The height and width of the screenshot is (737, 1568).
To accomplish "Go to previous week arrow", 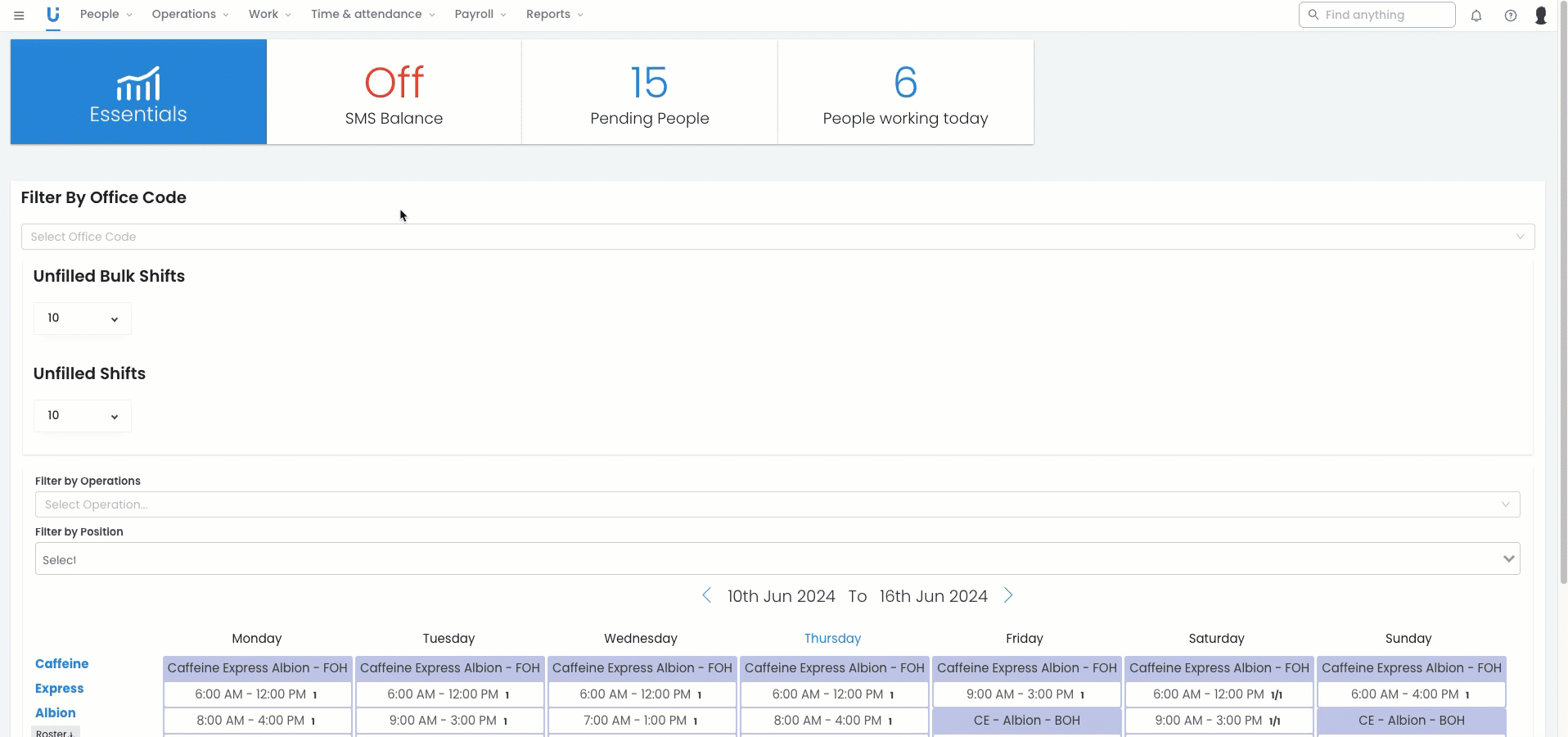I will [707, 595].
